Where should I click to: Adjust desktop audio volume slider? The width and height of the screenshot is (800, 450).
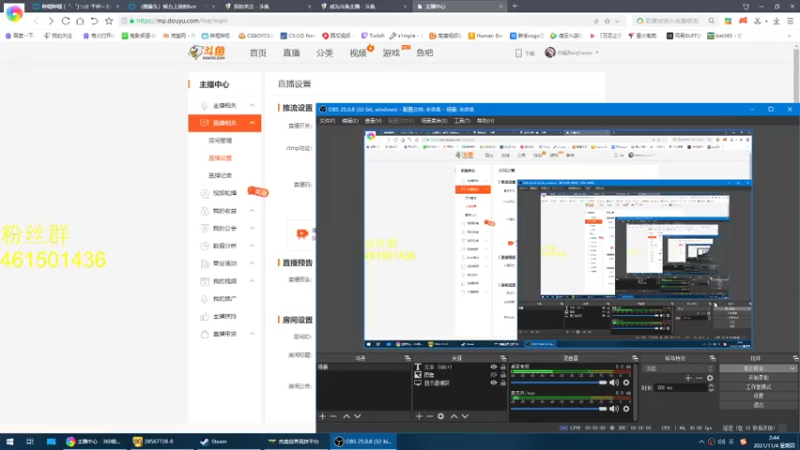(559, 383)
